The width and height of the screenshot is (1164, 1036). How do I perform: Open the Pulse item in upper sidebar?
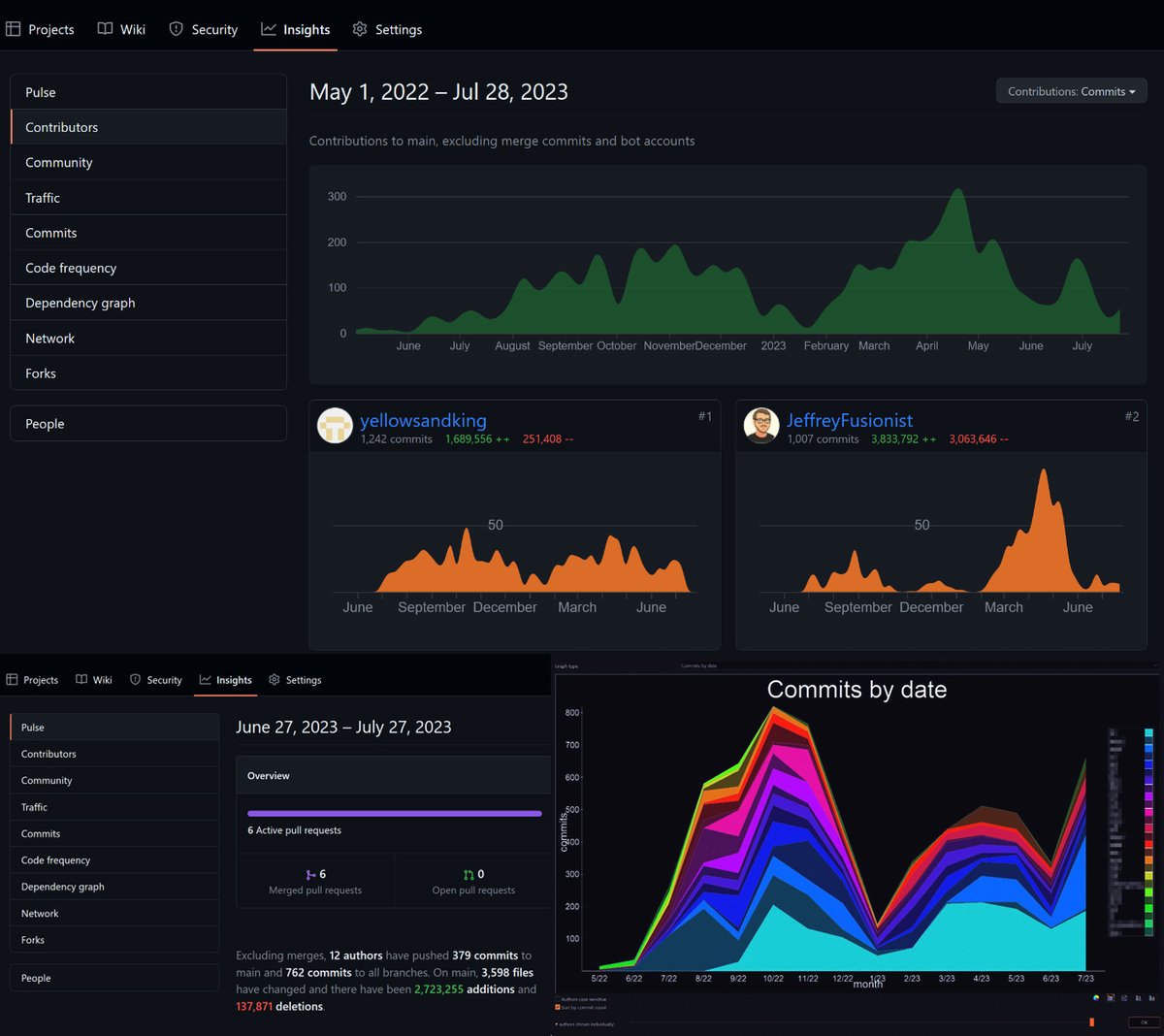point(148,92)
